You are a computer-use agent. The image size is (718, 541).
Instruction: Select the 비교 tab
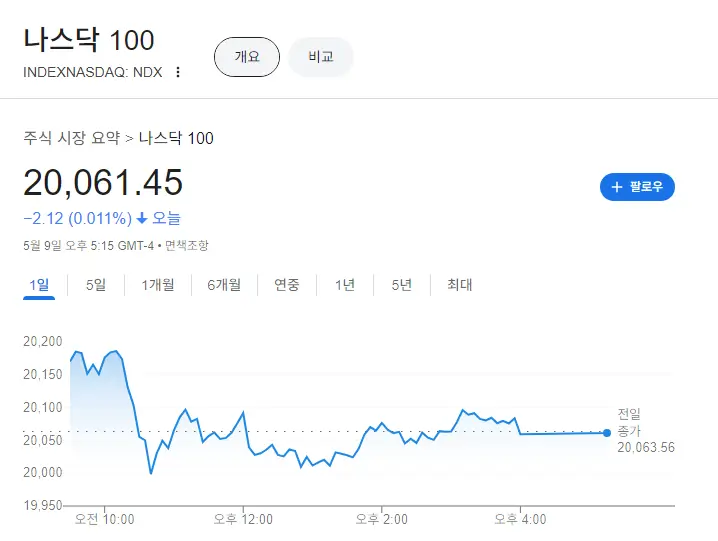321,57
